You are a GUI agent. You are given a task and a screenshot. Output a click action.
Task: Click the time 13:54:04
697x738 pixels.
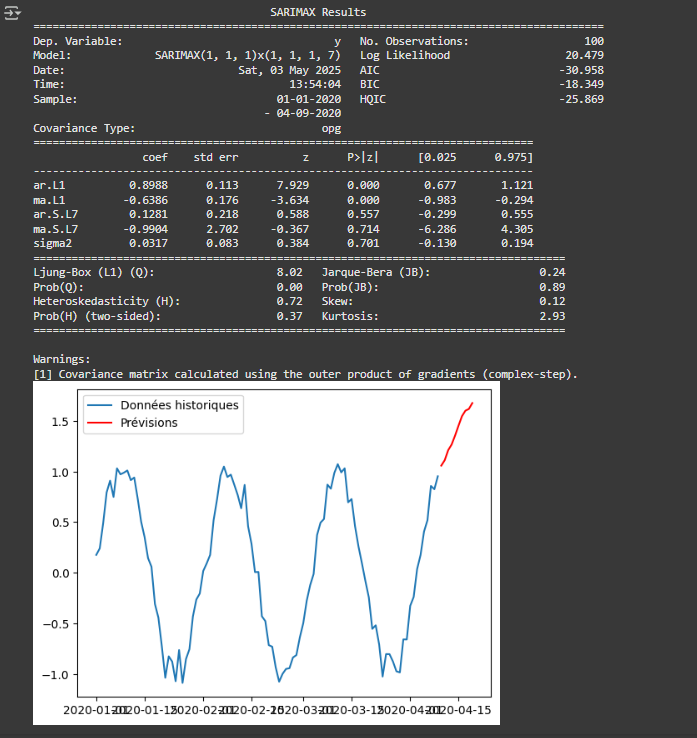(315, 84)
